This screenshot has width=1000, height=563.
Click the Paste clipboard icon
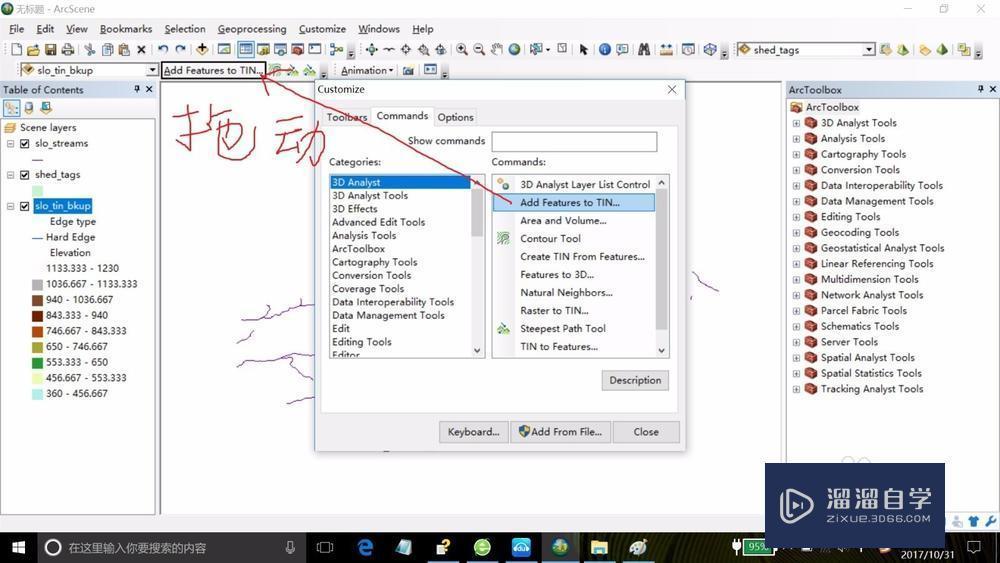pyautogui.click(x=124, y=49)
